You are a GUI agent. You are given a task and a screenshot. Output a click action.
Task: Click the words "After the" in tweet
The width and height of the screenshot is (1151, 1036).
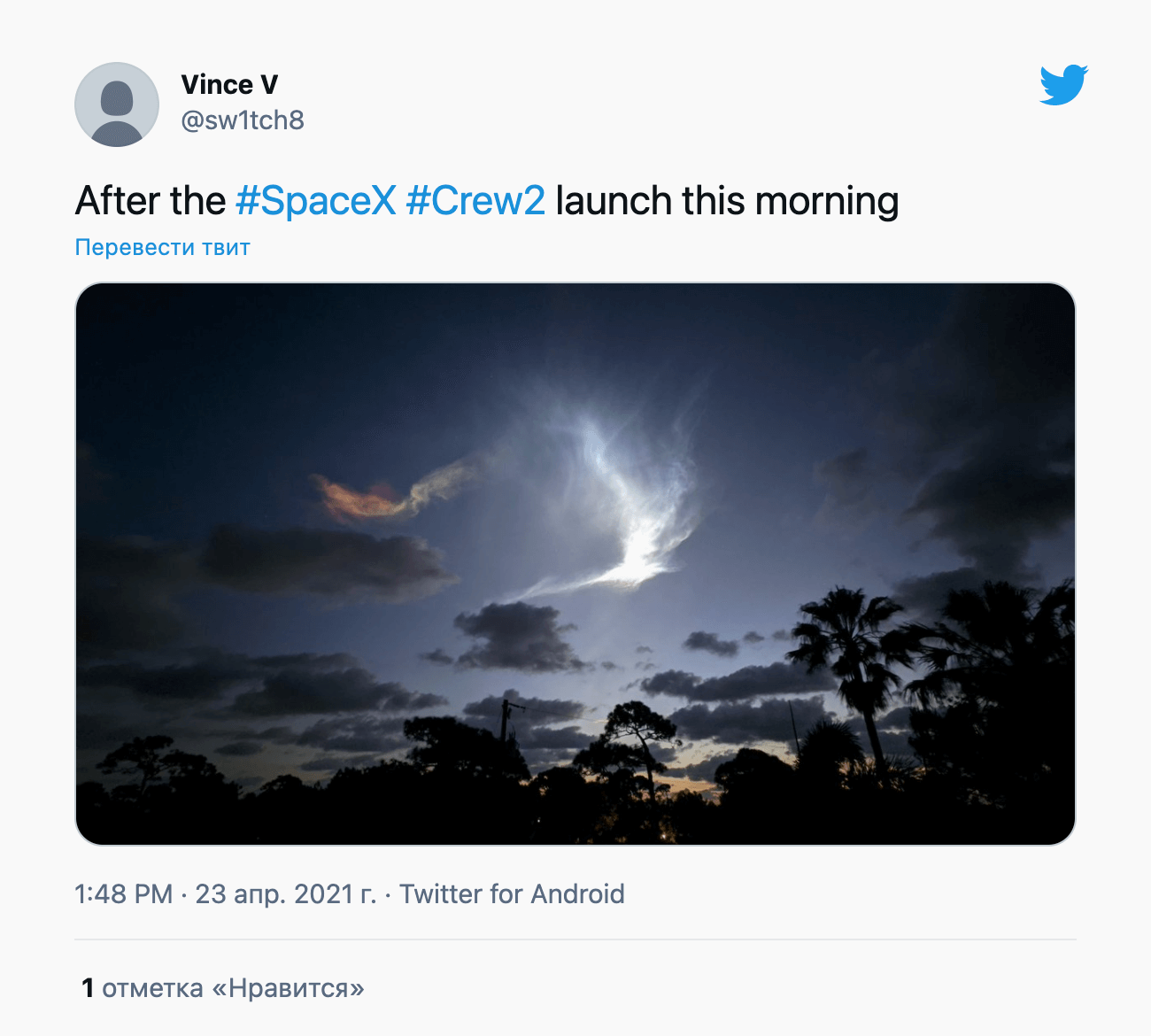pyautogui.click(x=151, y=201)
